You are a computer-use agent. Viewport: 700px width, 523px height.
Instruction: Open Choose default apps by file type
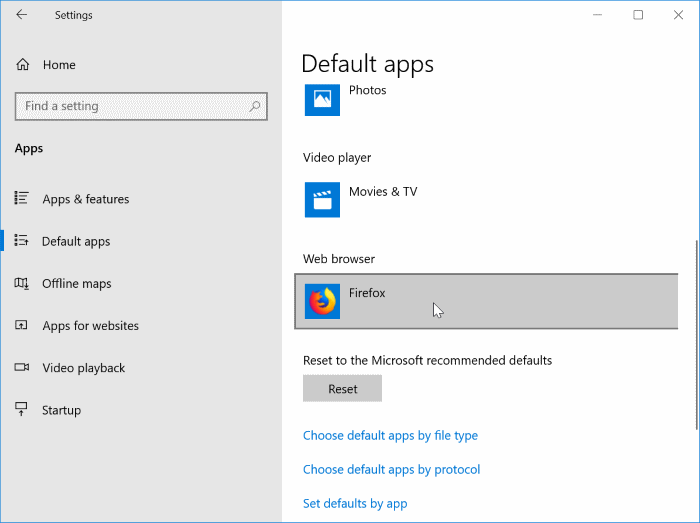pyautogui.click(x=390, y=435)
